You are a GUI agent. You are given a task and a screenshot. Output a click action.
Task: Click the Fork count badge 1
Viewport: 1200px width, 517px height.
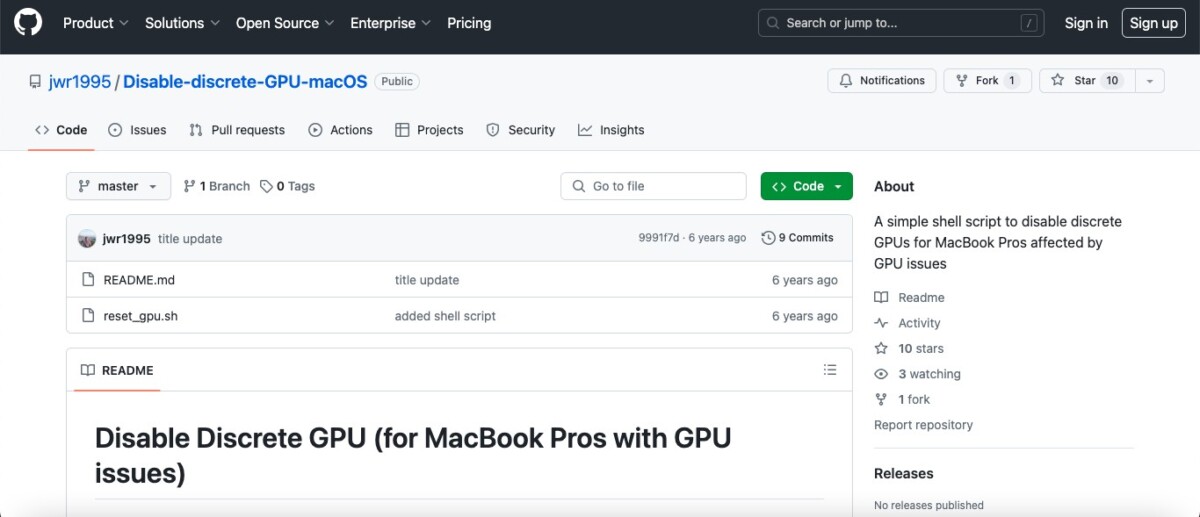(1011, 81)
